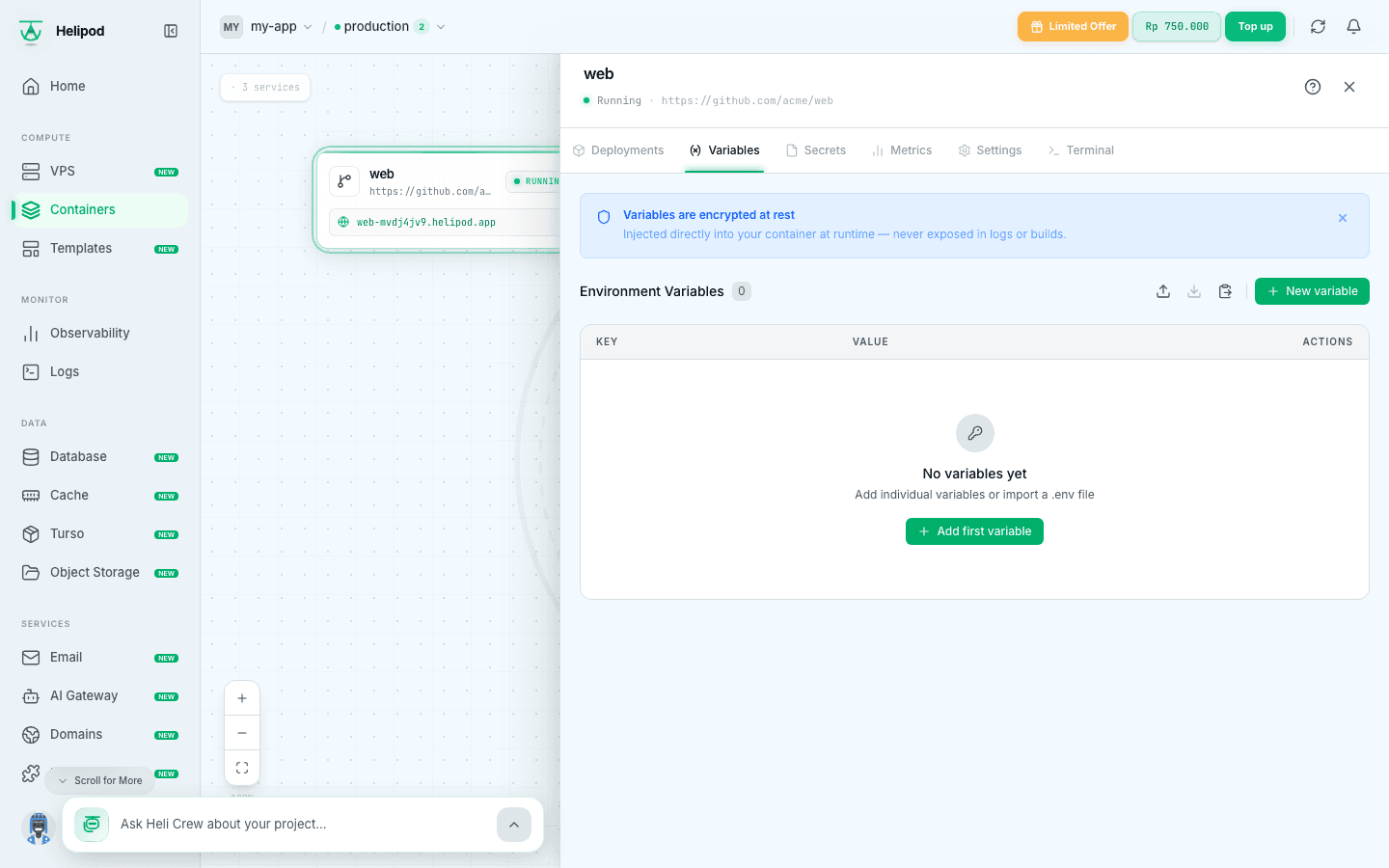This screenshot has width=1389, height=868.
Task: Click Scroll for More
Action: [99, 780]
